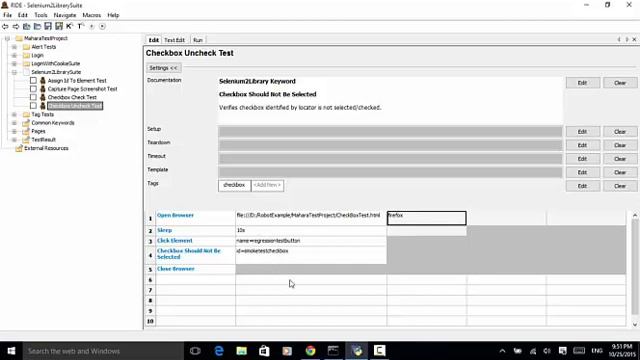Click the Open Directory toolbar icon

(x=37, y=26)
